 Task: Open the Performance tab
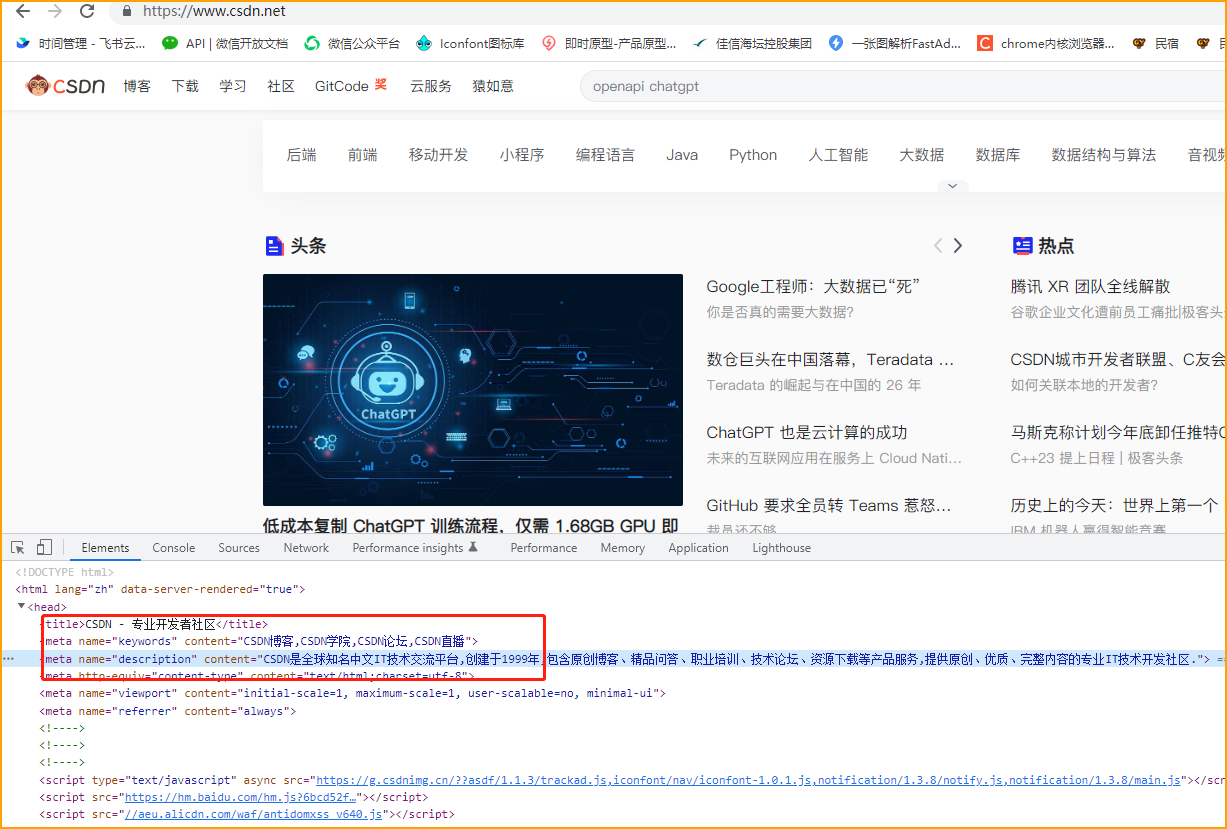tap(544, 548)
